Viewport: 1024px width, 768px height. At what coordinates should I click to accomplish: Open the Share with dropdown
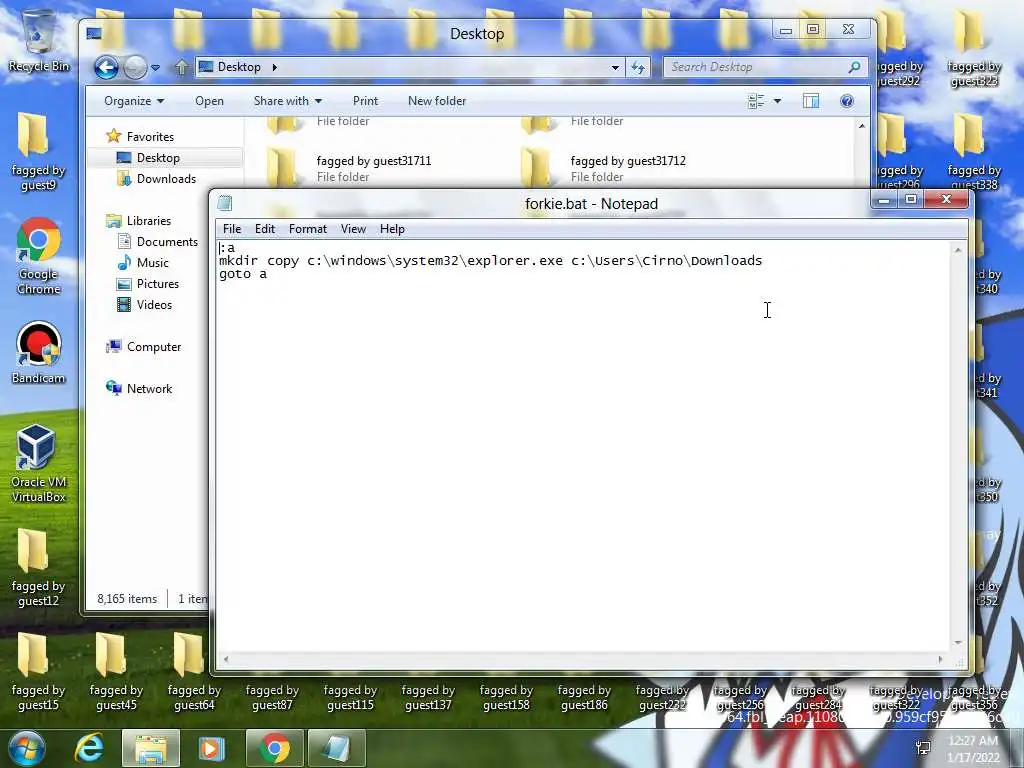coord(287,101)
